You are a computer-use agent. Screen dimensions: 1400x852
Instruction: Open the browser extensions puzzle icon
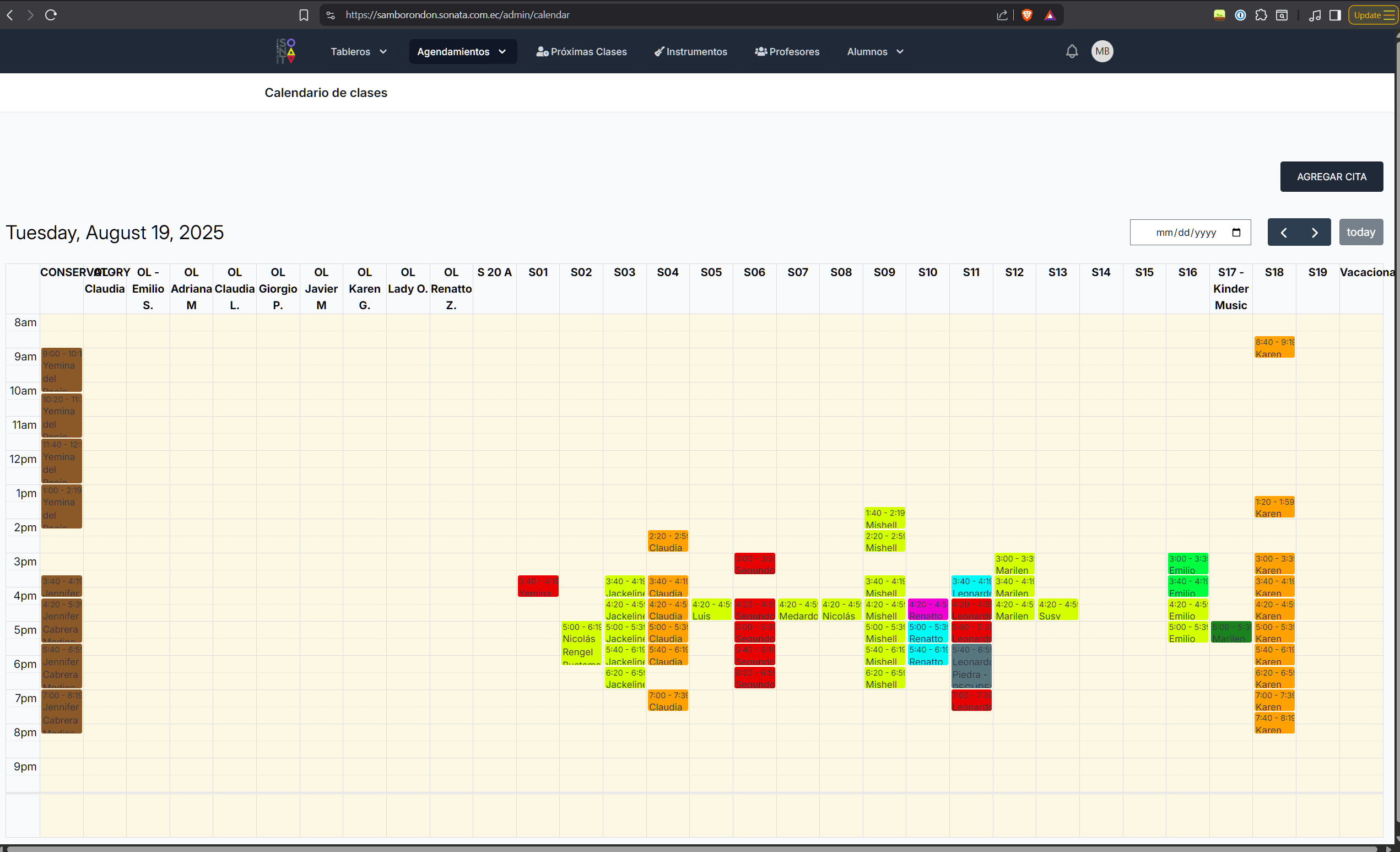[1261, 15]
